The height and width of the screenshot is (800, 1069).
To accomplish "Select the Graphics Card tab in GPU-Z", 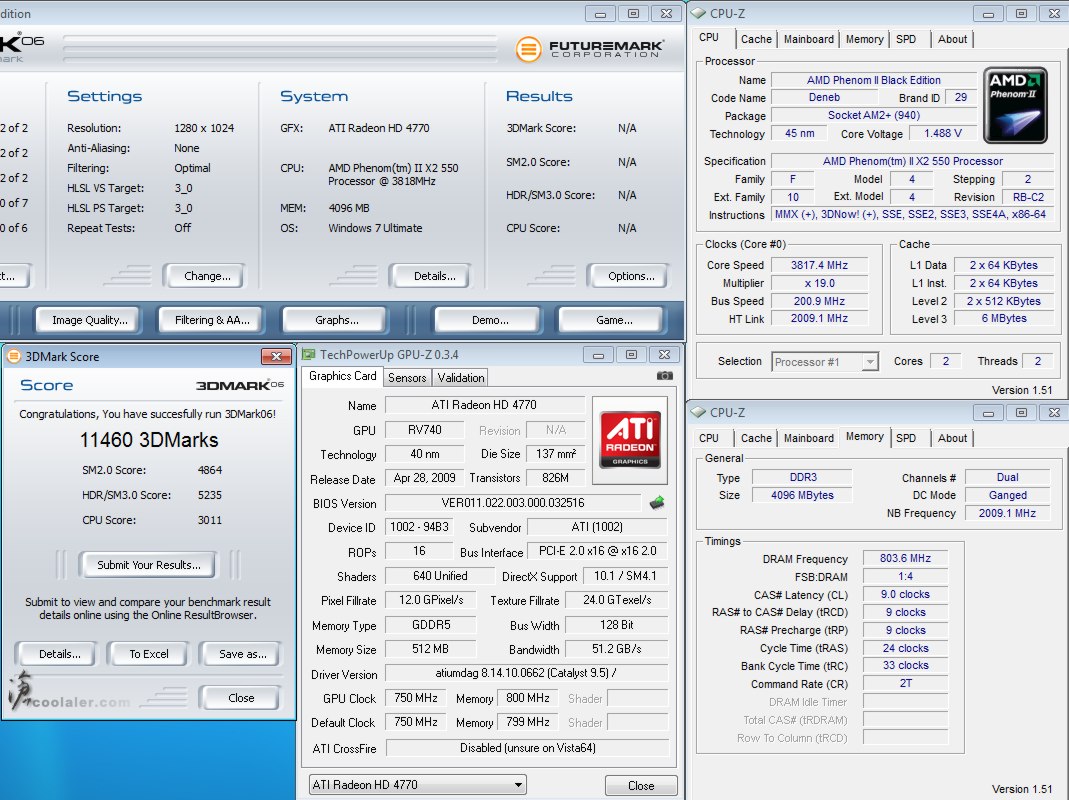I will [342, 376].
